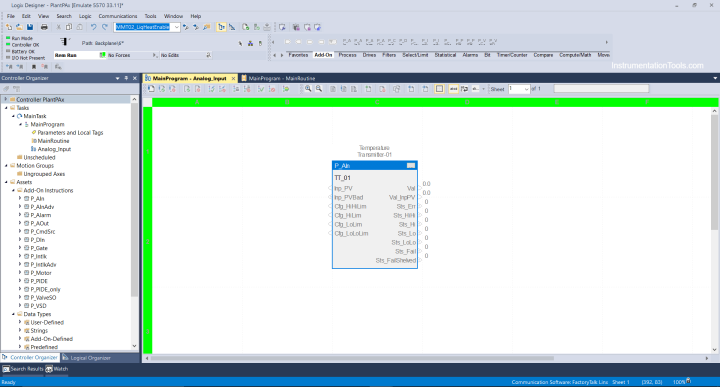Click the Undo arrow icon
The image size is (720, 387).
[94, 27]
